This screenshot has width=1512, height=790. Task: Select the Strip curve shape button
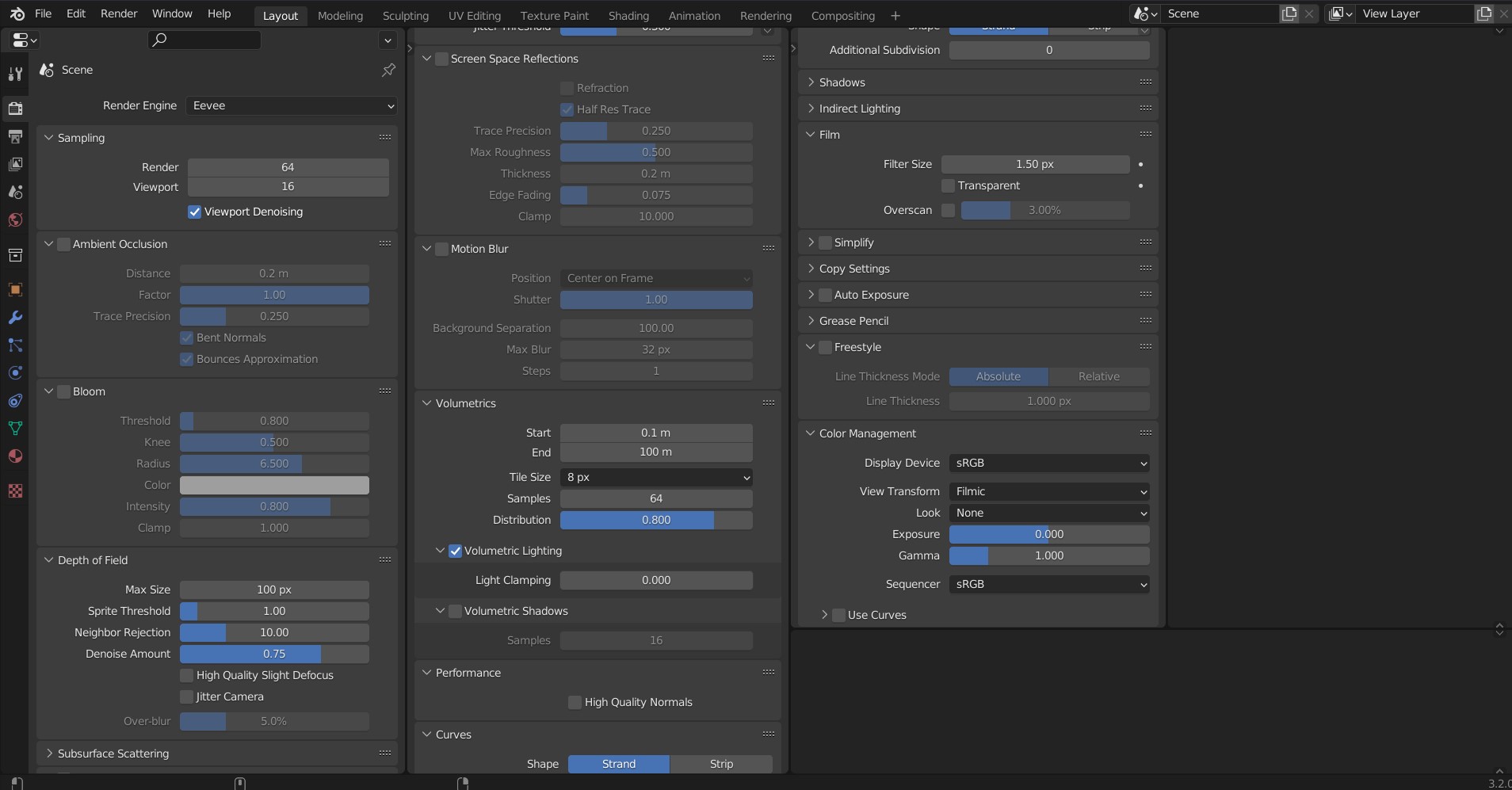click(721, 764)
